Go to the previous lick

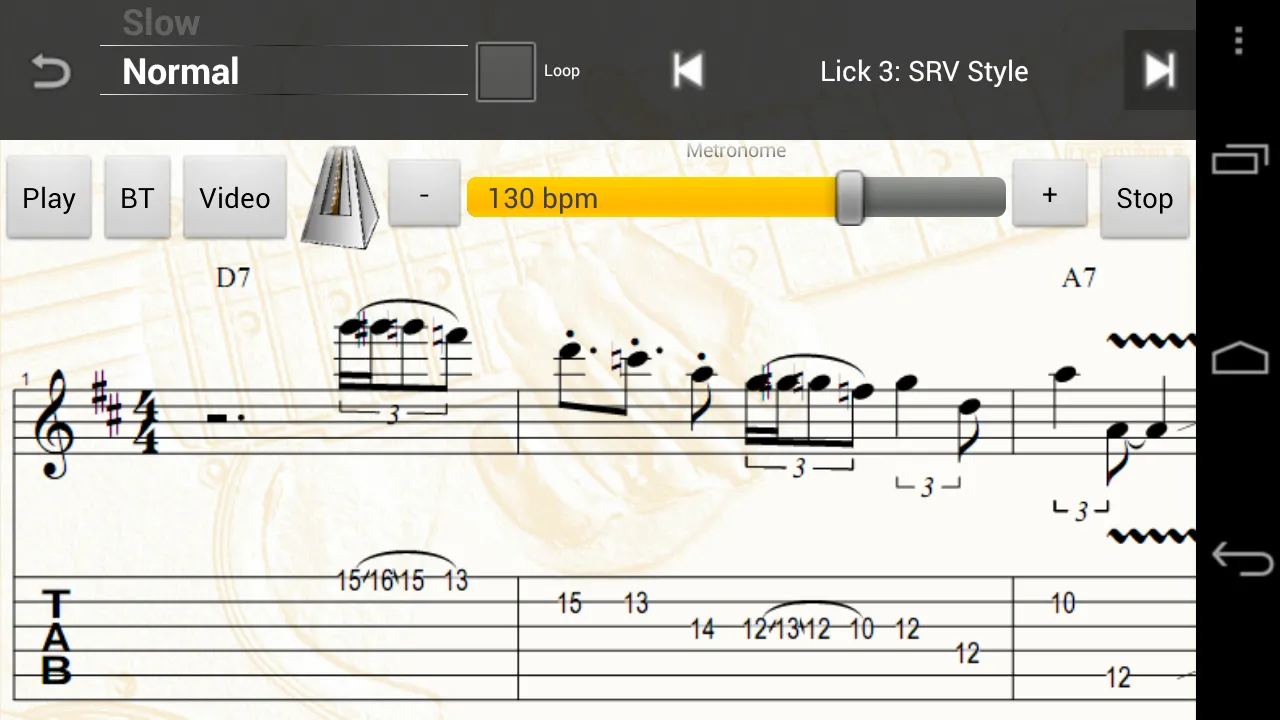click(687, 71)
